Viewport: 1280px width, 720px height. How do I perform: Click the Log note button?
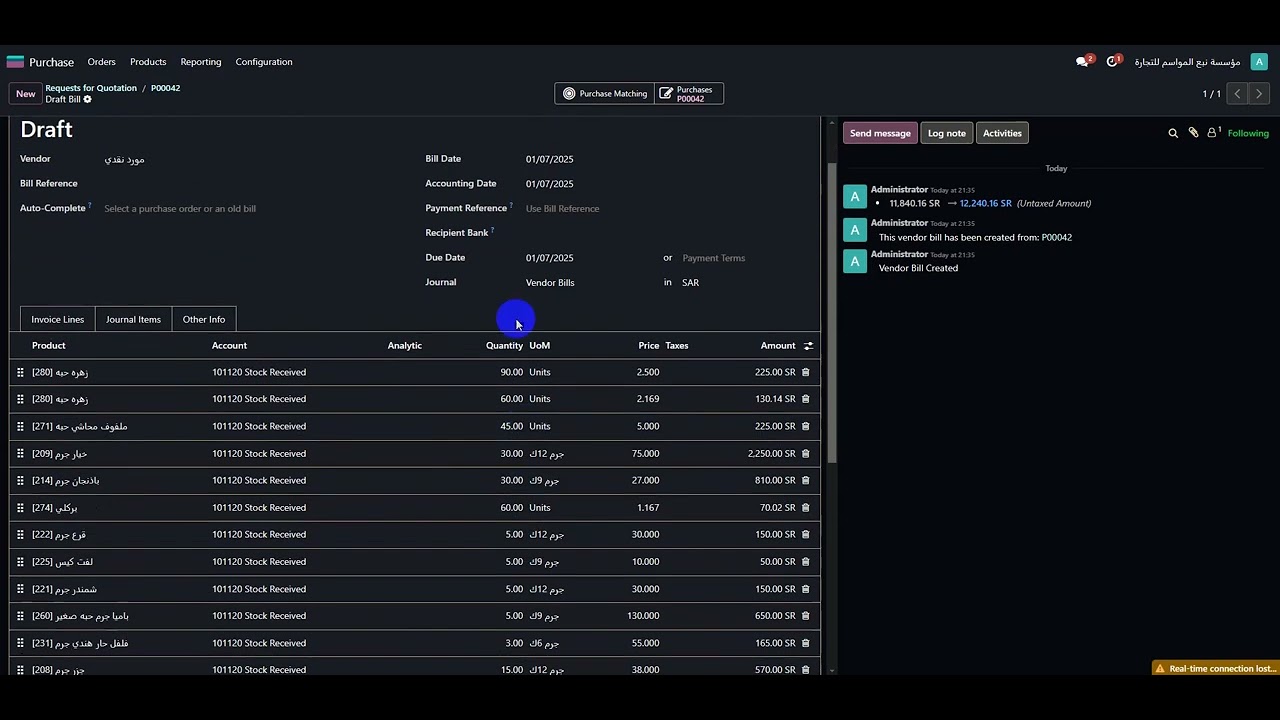tap(947, 133)
